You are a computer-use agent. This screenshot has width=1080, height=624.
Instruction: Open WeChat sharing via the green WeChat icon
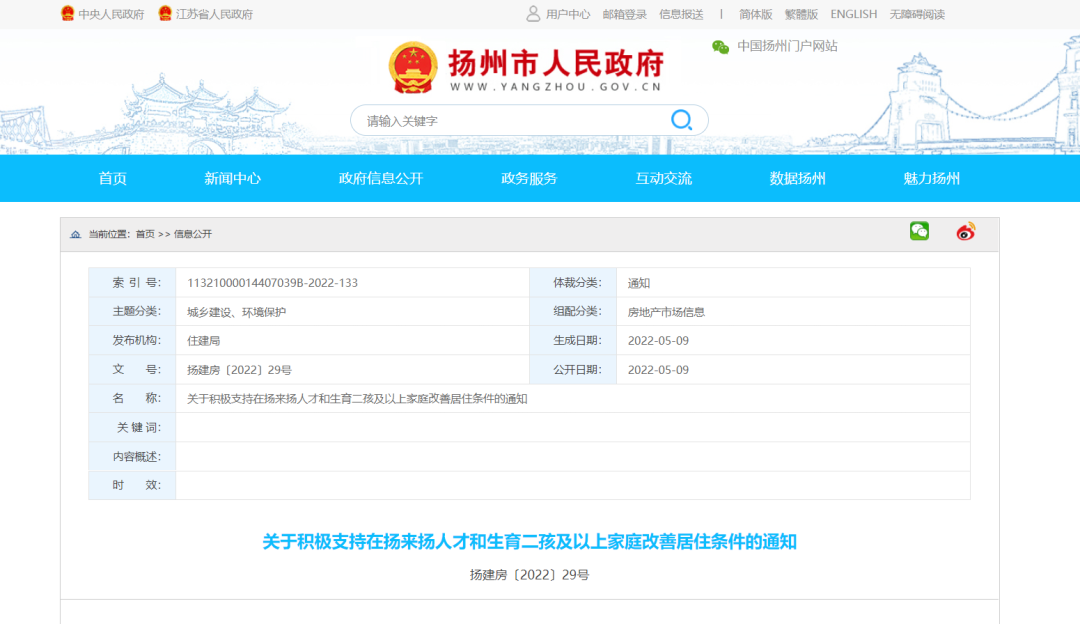[919, 231]
